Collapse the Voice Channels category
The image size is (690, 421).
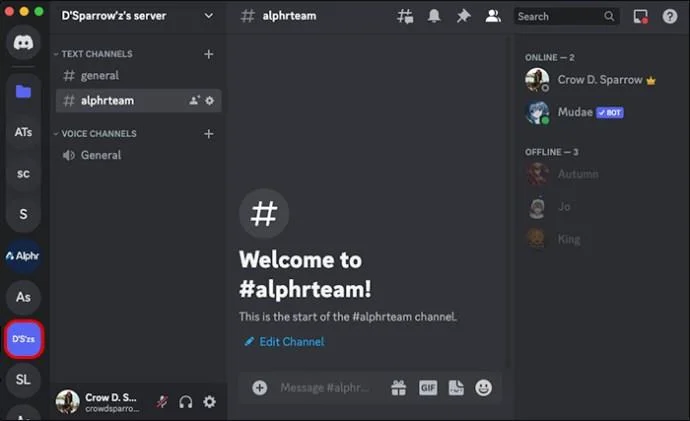(x=98, y=134)
